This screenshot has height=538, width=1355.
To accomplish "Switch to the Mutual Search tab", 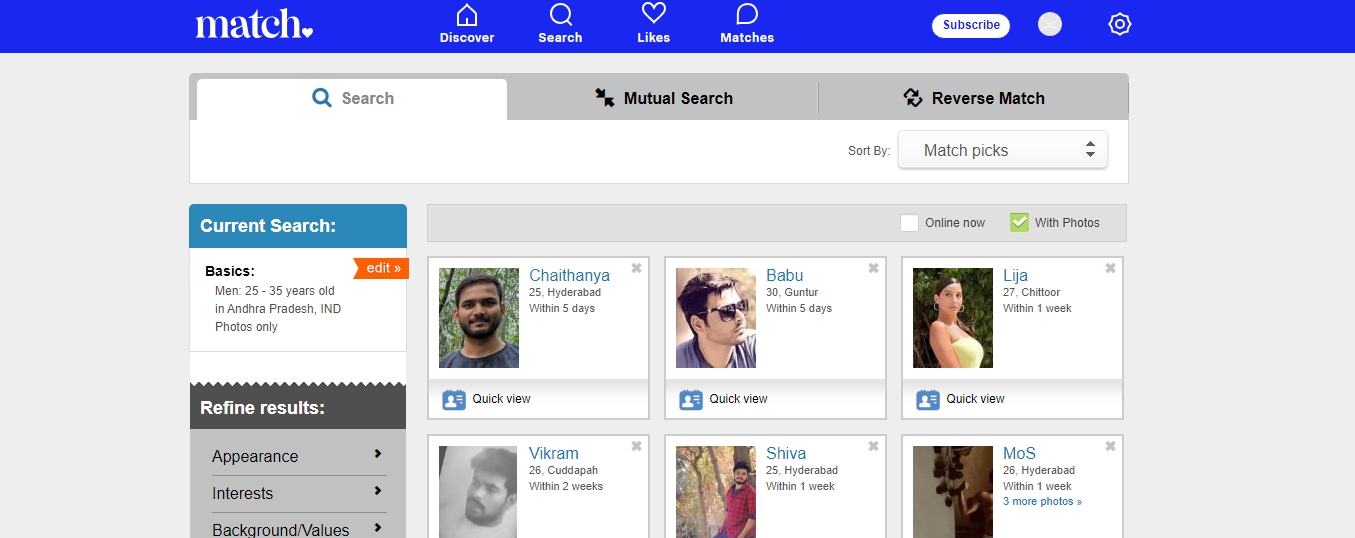I will pyautogui.click(x=663, y=98).
